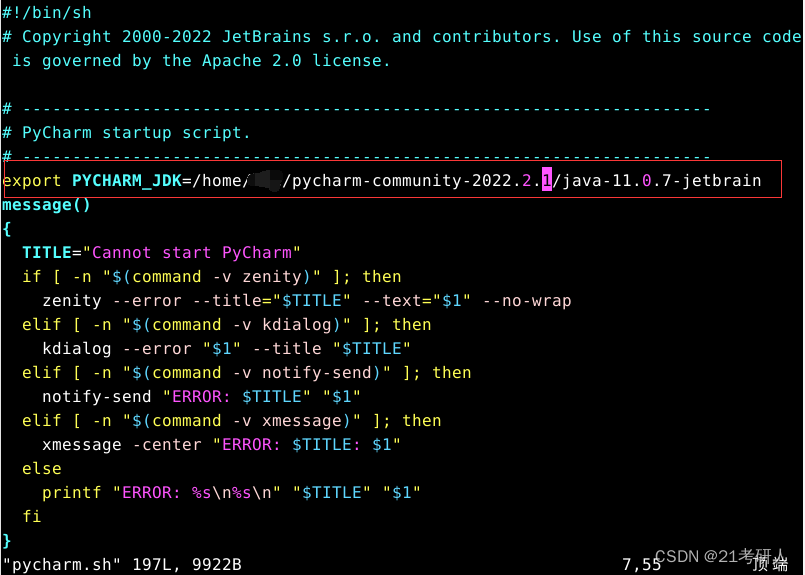
Task: Click the "is governed by the Apache 2.0 license." line
Action: point(201,61)
